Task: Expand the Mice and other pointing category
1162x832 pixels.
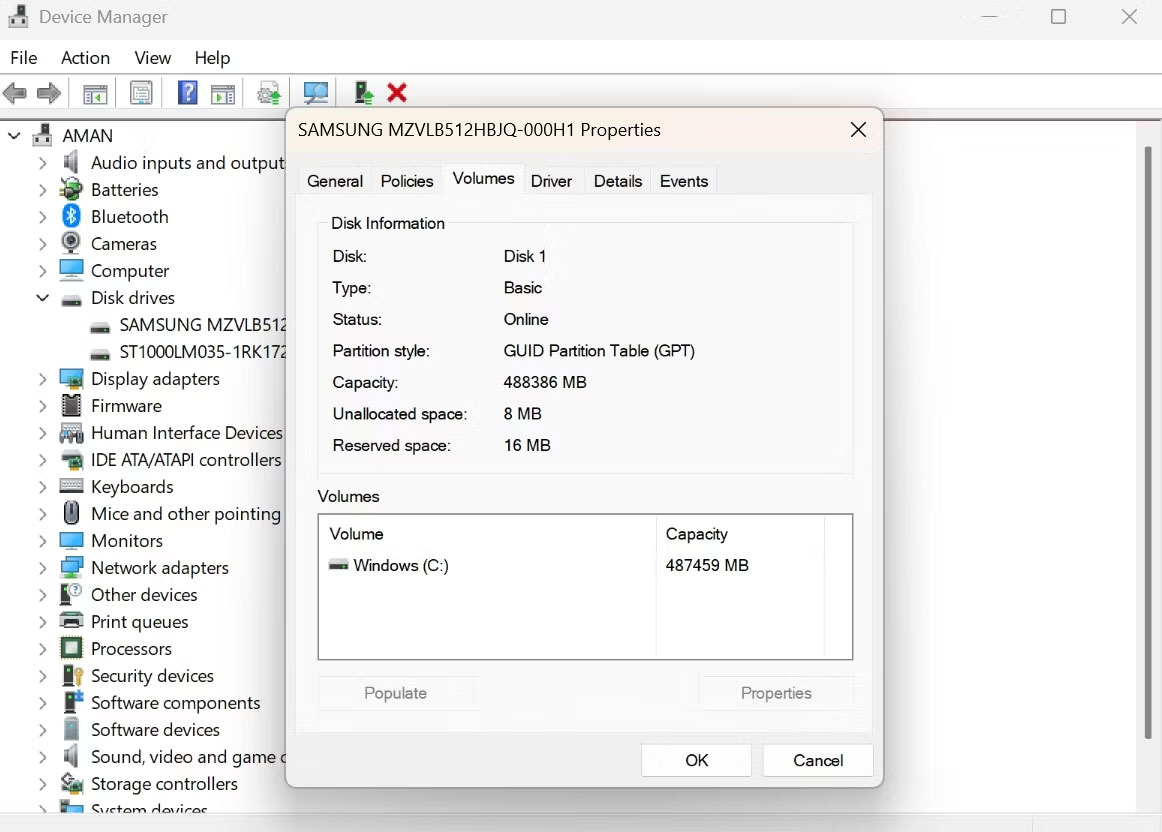Action: coord(42,513)
